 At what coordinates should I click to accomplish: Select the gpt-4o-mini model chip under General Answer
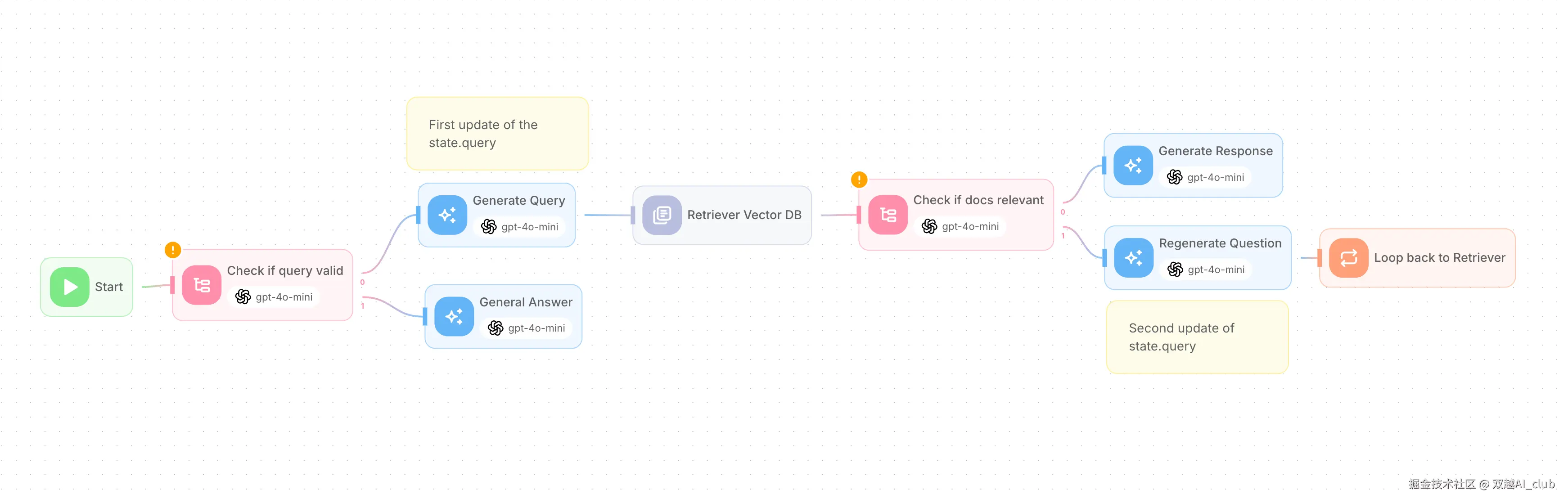click(x=527, y=328)
